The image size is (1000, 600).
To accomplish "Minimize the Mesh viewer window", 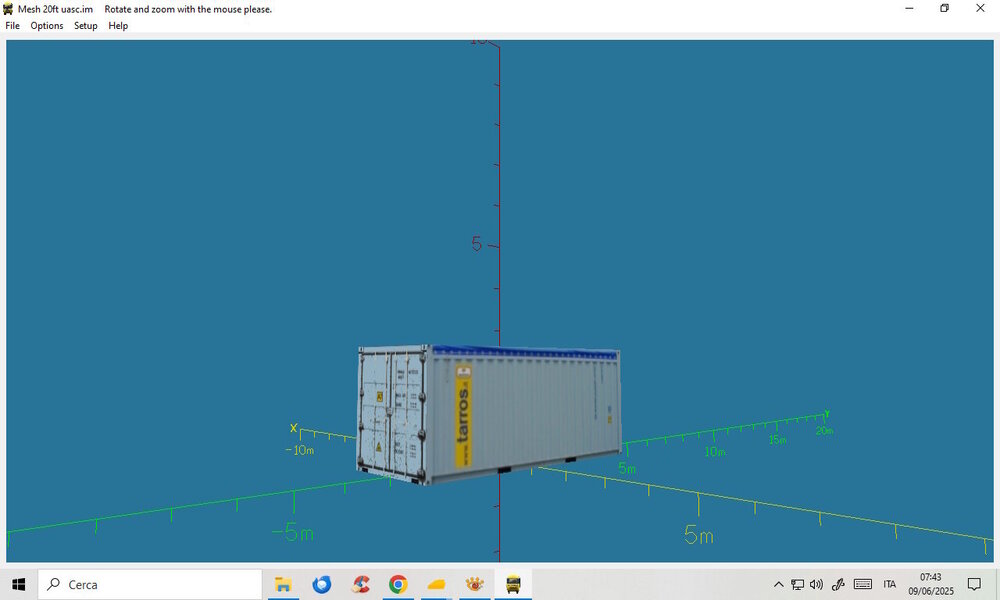I will [x=909, y=9].
